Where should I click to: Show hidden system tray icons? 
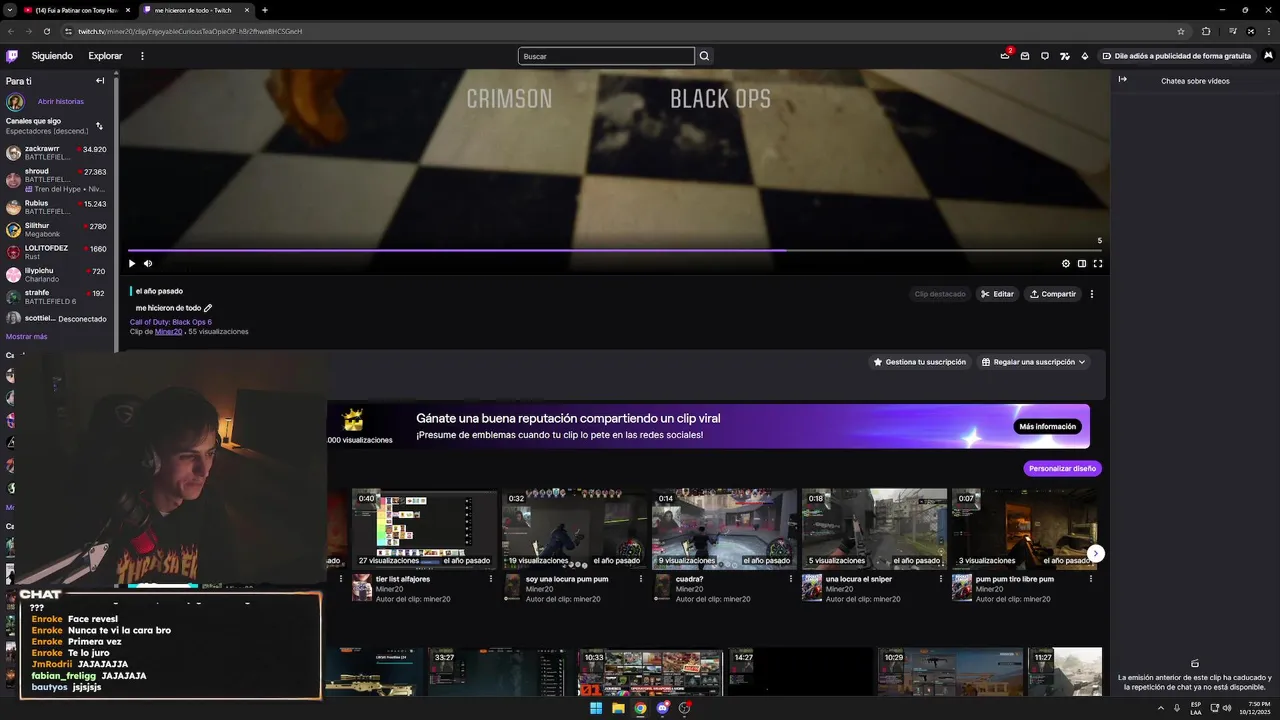(x=1161, y=708)
